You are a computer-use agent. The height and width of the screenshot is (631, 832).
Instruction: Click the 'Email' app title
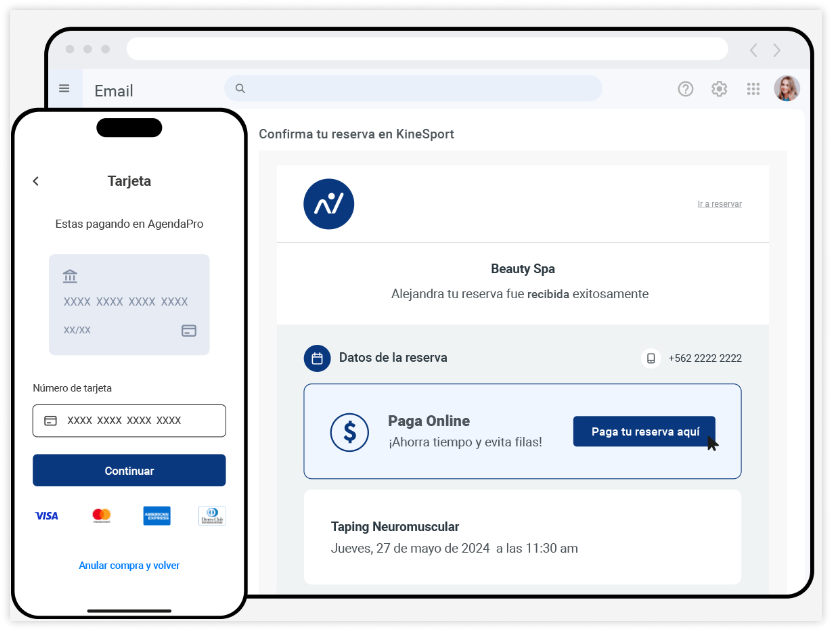(114, 91)
